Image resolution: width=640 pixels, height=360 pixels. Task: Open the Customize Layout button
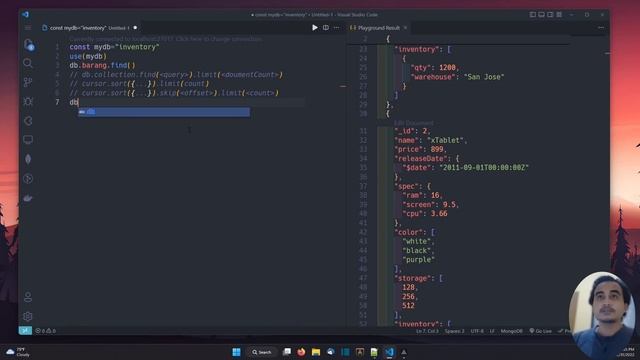(559, 15)
